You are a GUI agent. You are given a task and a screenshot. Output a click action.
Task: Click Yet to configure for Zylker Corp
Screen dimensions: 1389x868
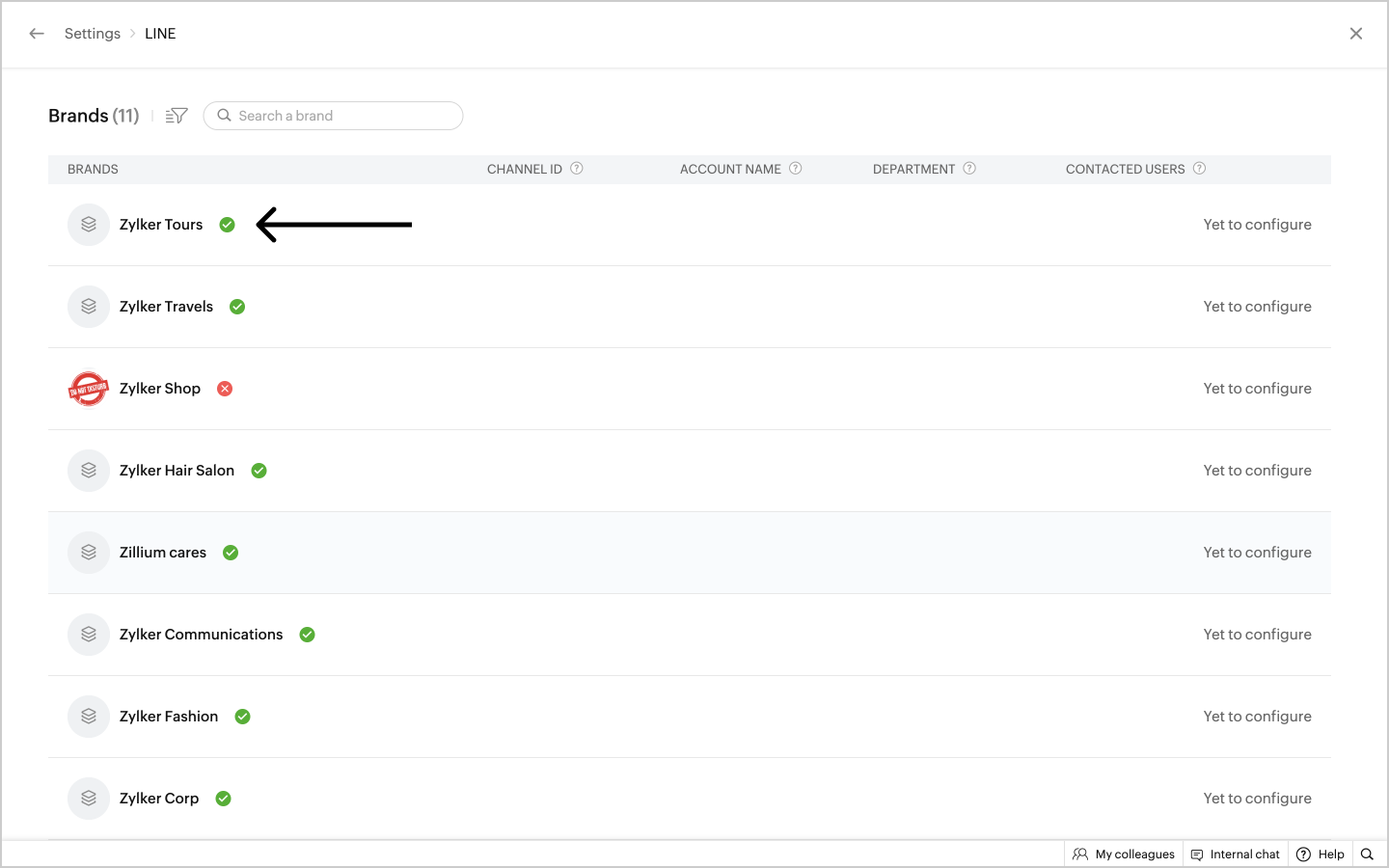(x=1257, y=799)
